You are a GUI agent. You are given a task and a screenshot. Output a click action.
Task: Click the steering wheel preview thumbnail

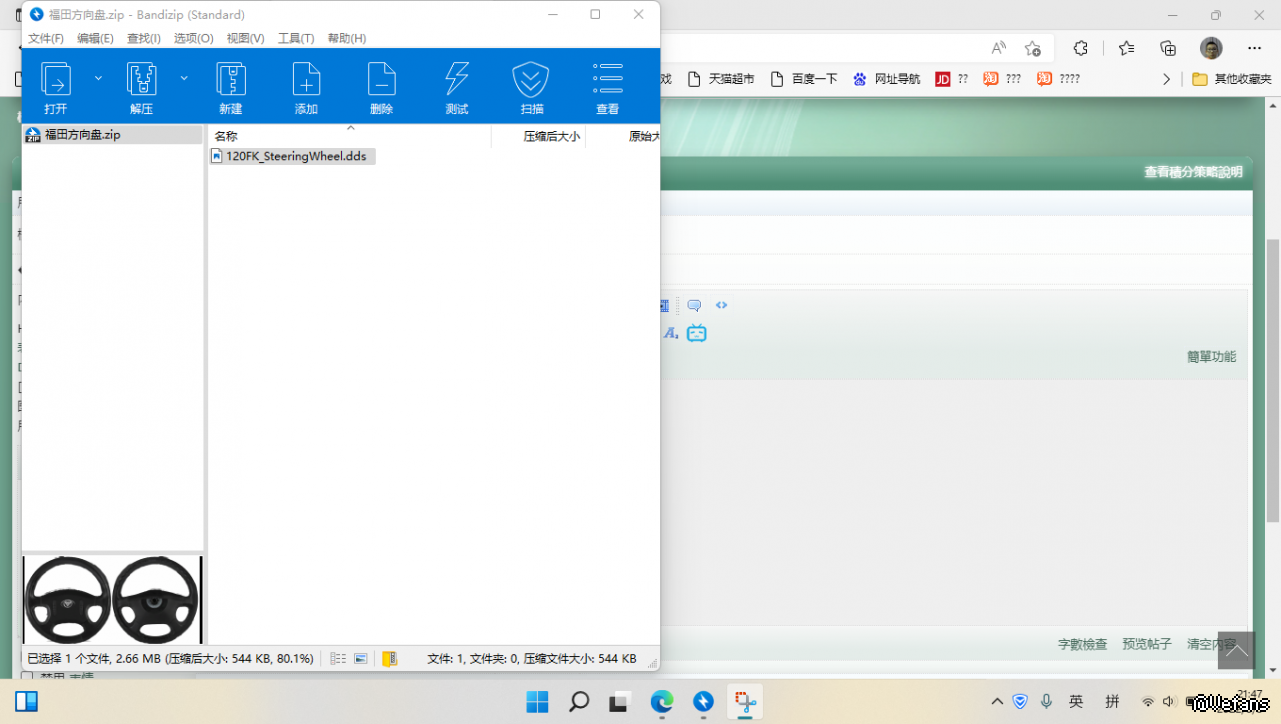112,600
